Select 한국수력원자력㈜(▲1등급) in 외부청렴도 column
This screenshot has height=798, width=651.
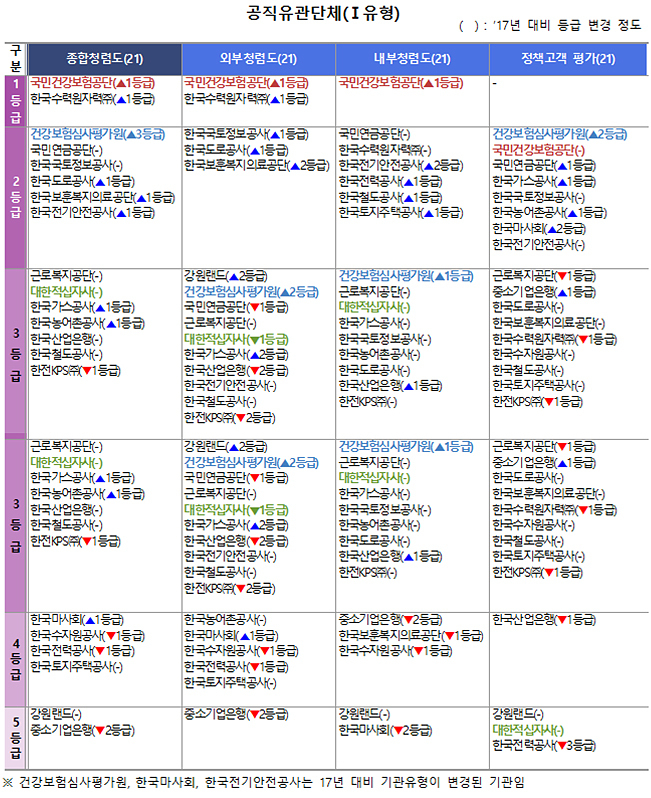pos(246,99)
